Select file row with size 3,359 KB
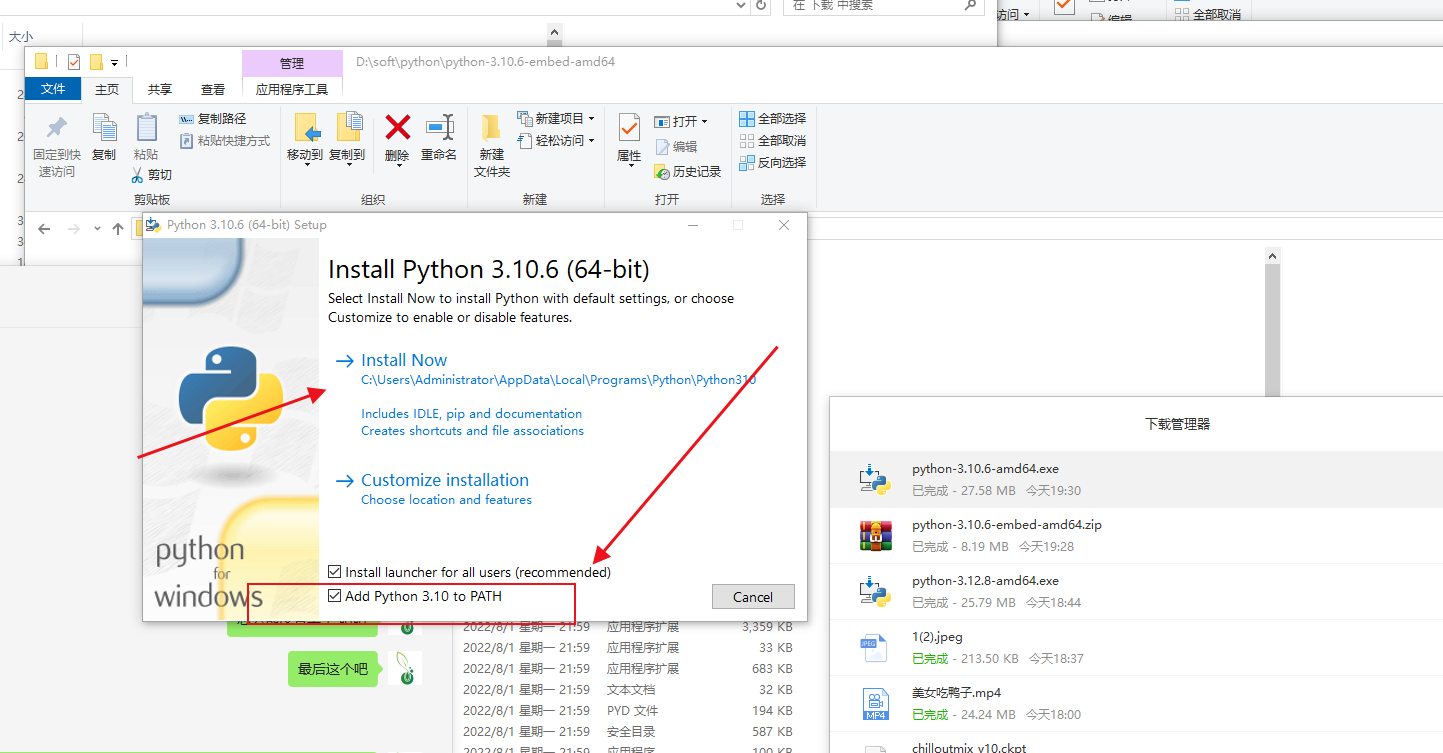This screenshot has width=1443, height=753. (x=628, y=628)
